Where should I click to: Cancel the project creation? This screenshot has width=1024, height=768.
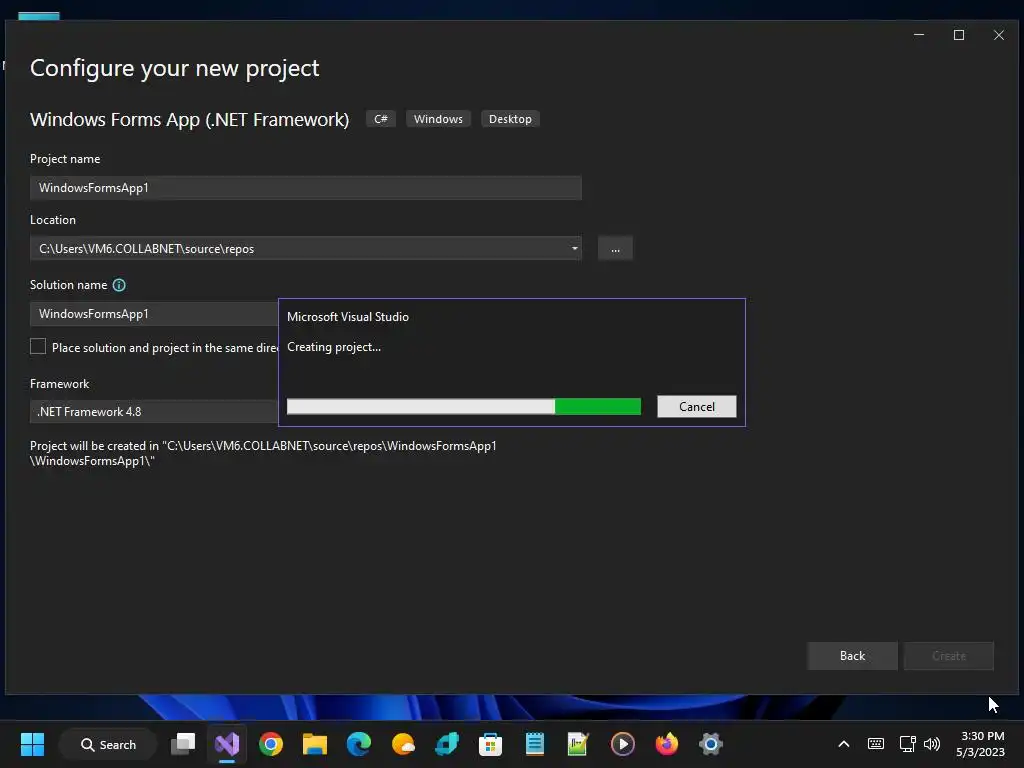[697, 407]
